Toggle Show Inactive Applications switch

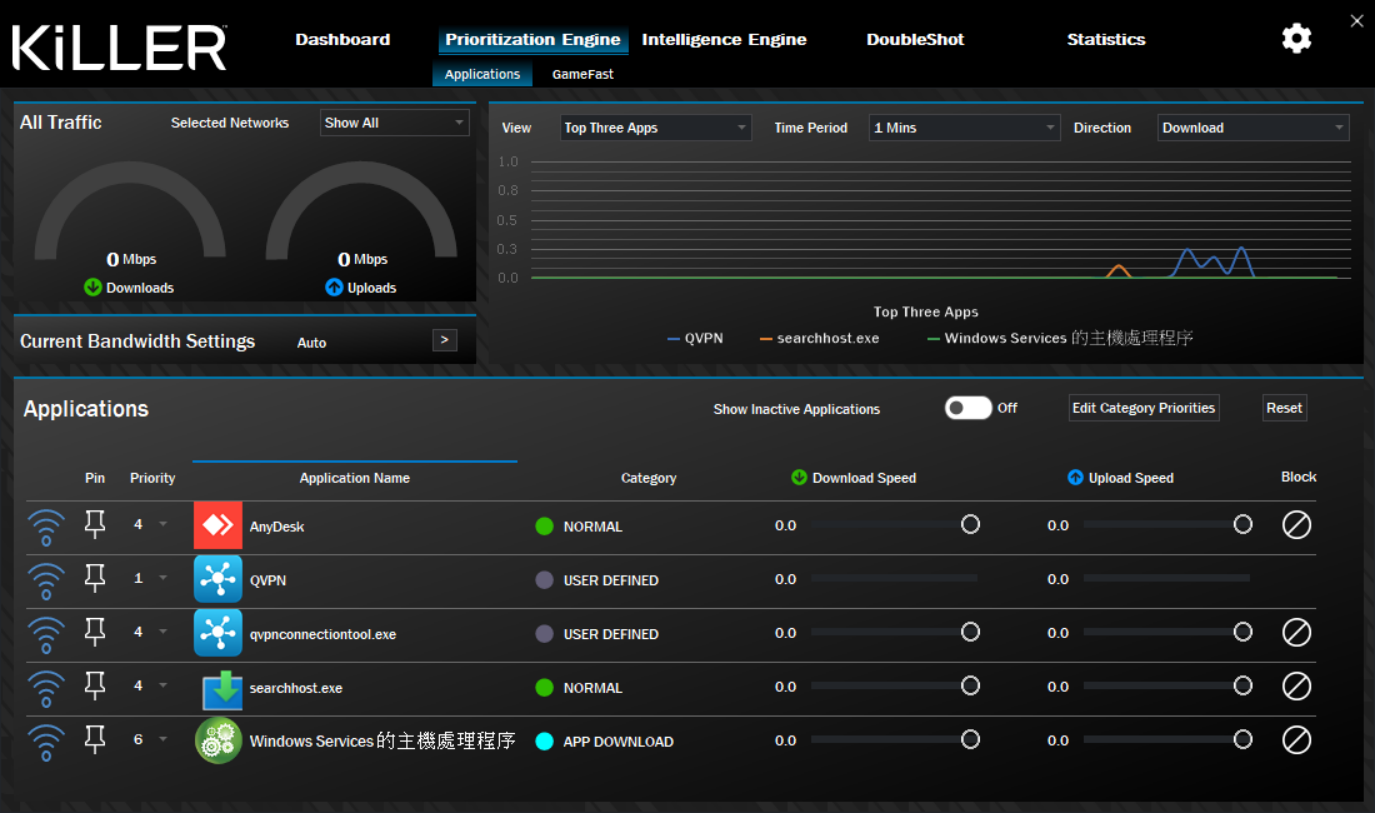968,408
